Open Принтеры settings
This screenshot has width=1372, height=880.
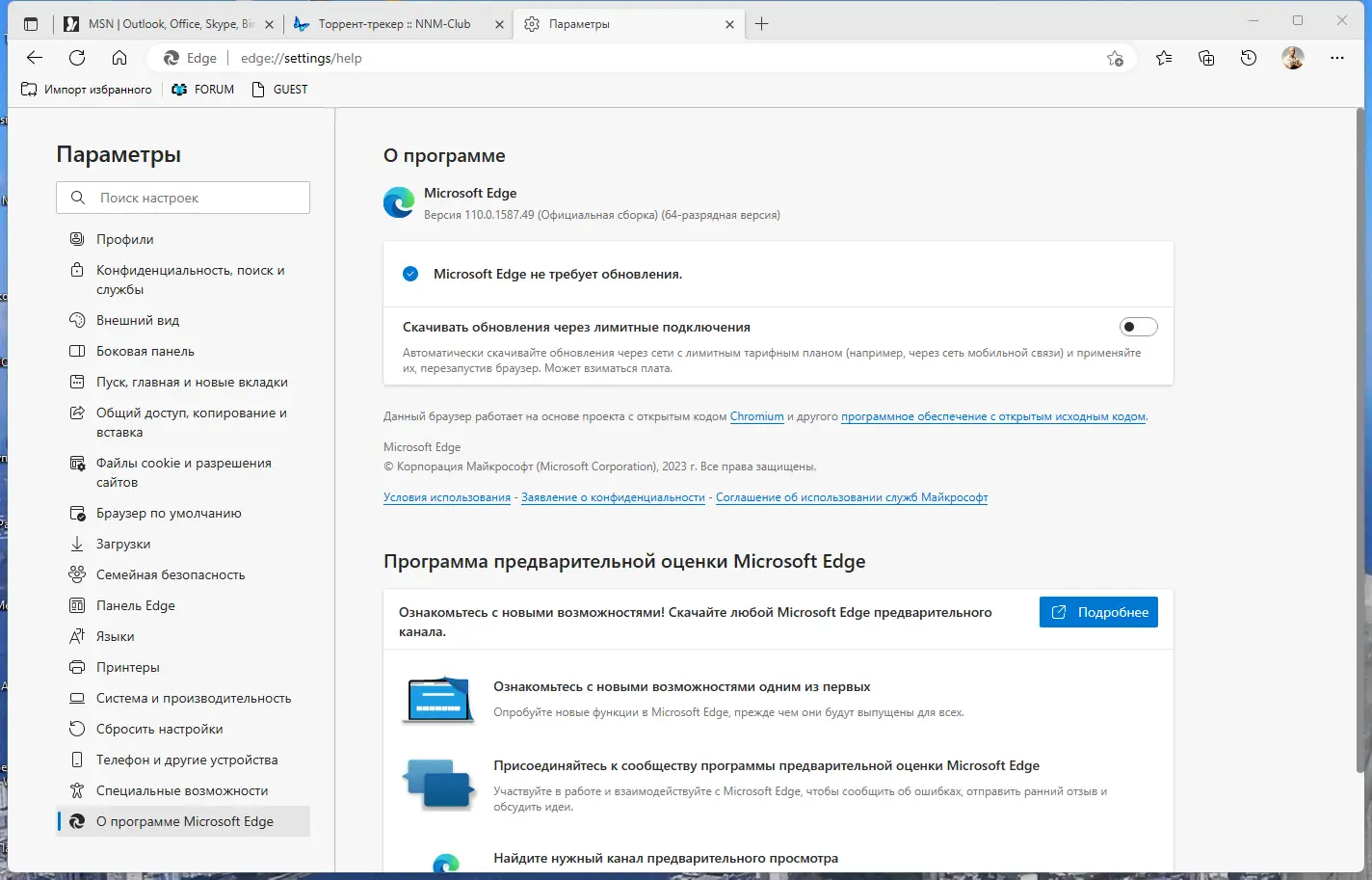tap(183, 667)
